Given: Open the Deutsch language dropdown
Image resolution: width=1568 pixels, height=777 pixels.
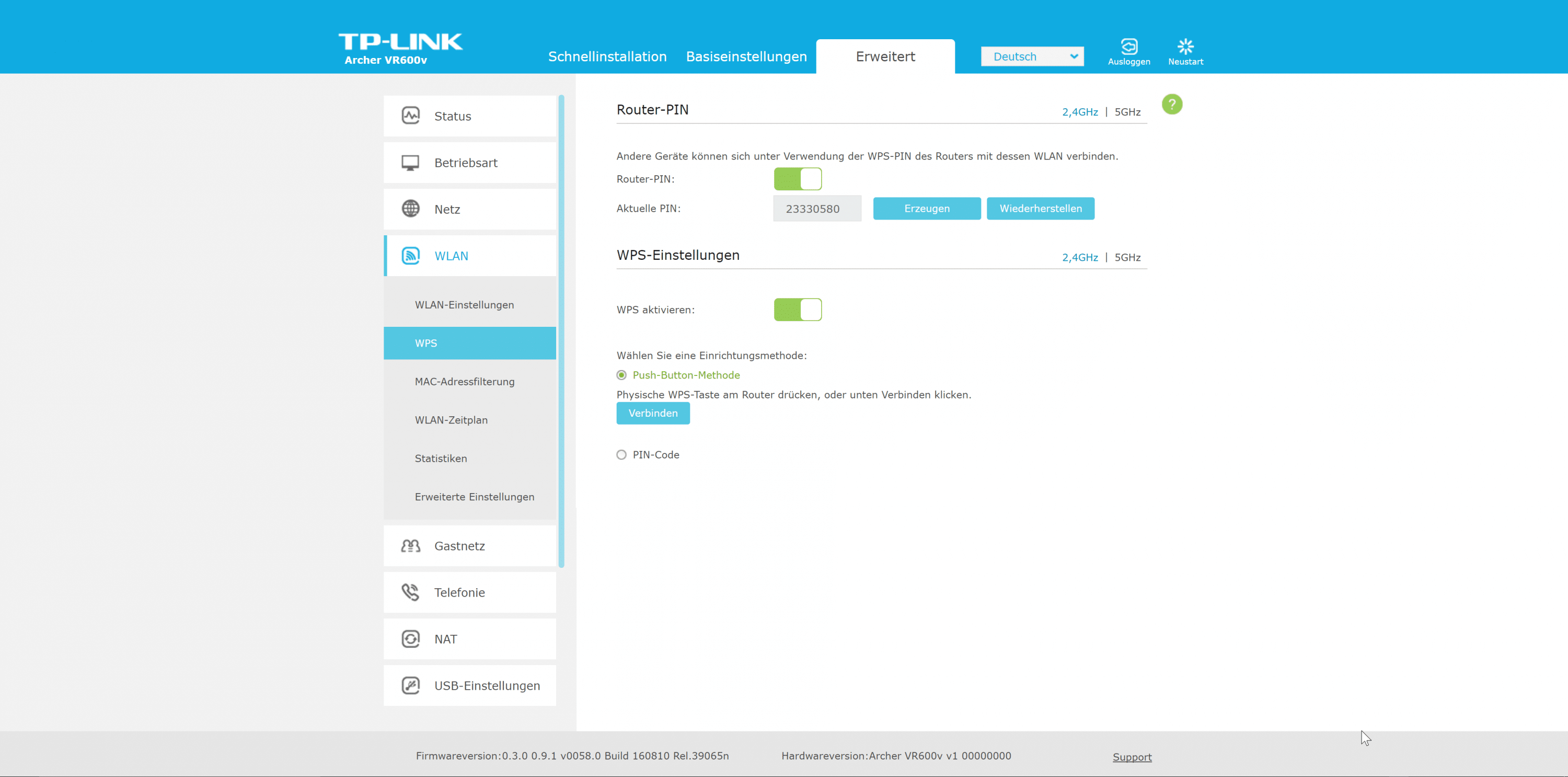Looking at the screenshot, I should point(1032,56).
